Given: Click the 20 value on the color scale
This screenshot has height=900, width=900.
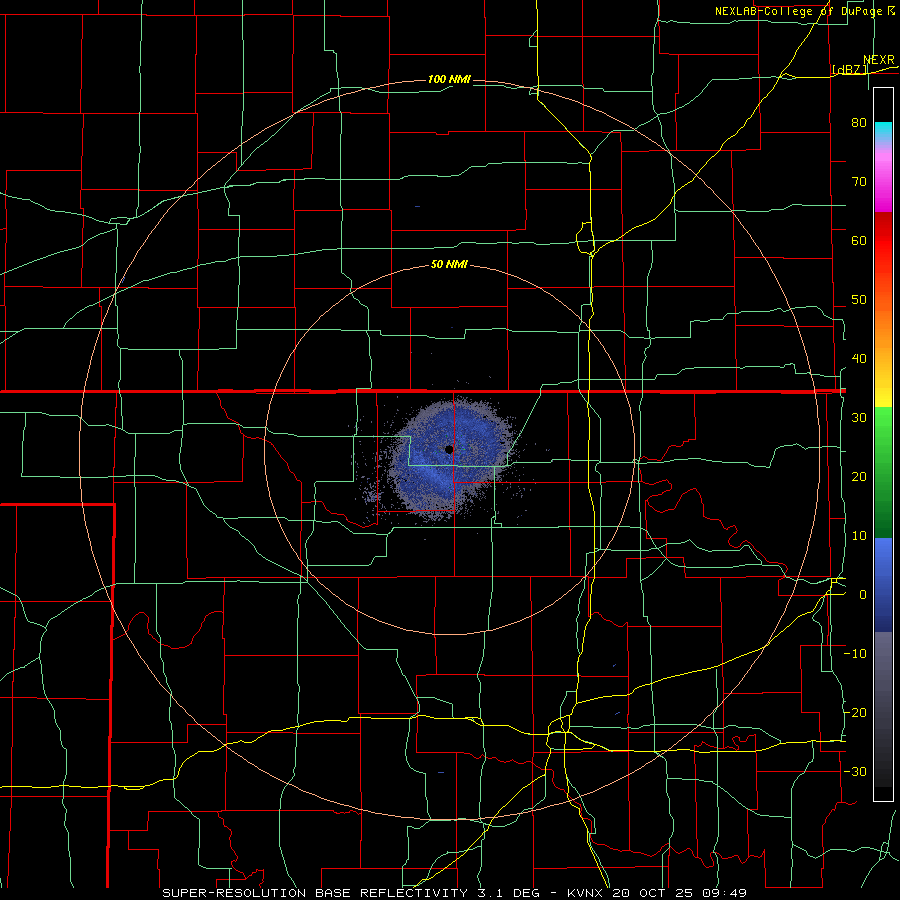Looking at the screenshot, I should (x=859, y=476).
